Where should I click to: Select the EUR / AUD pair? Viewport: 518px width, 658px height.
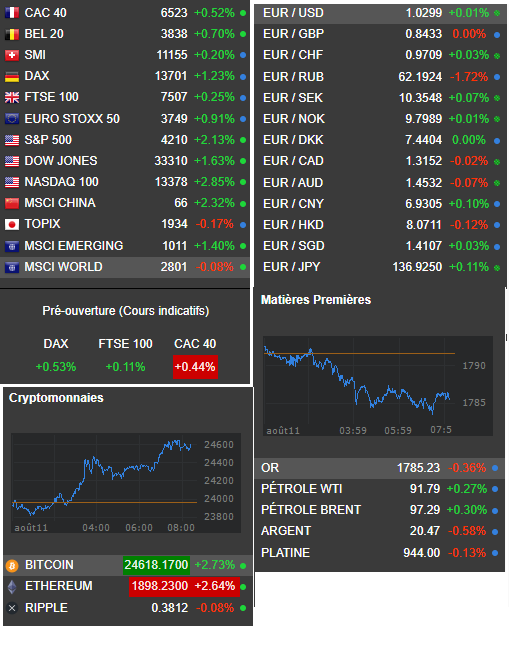pyautogui.click(x=380, y=183)
